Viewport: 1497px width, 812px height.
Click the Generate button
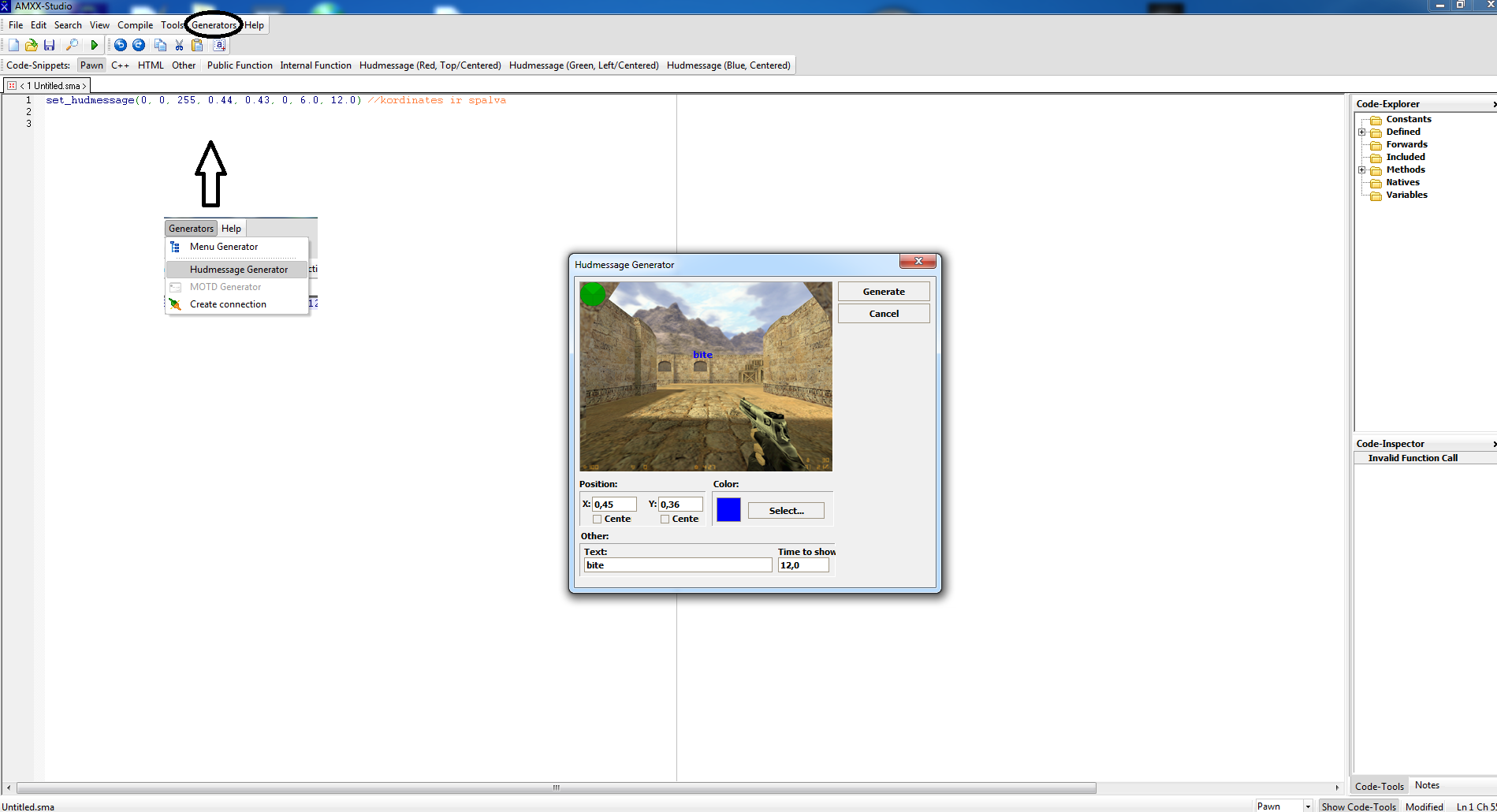(x=884, y=292)
